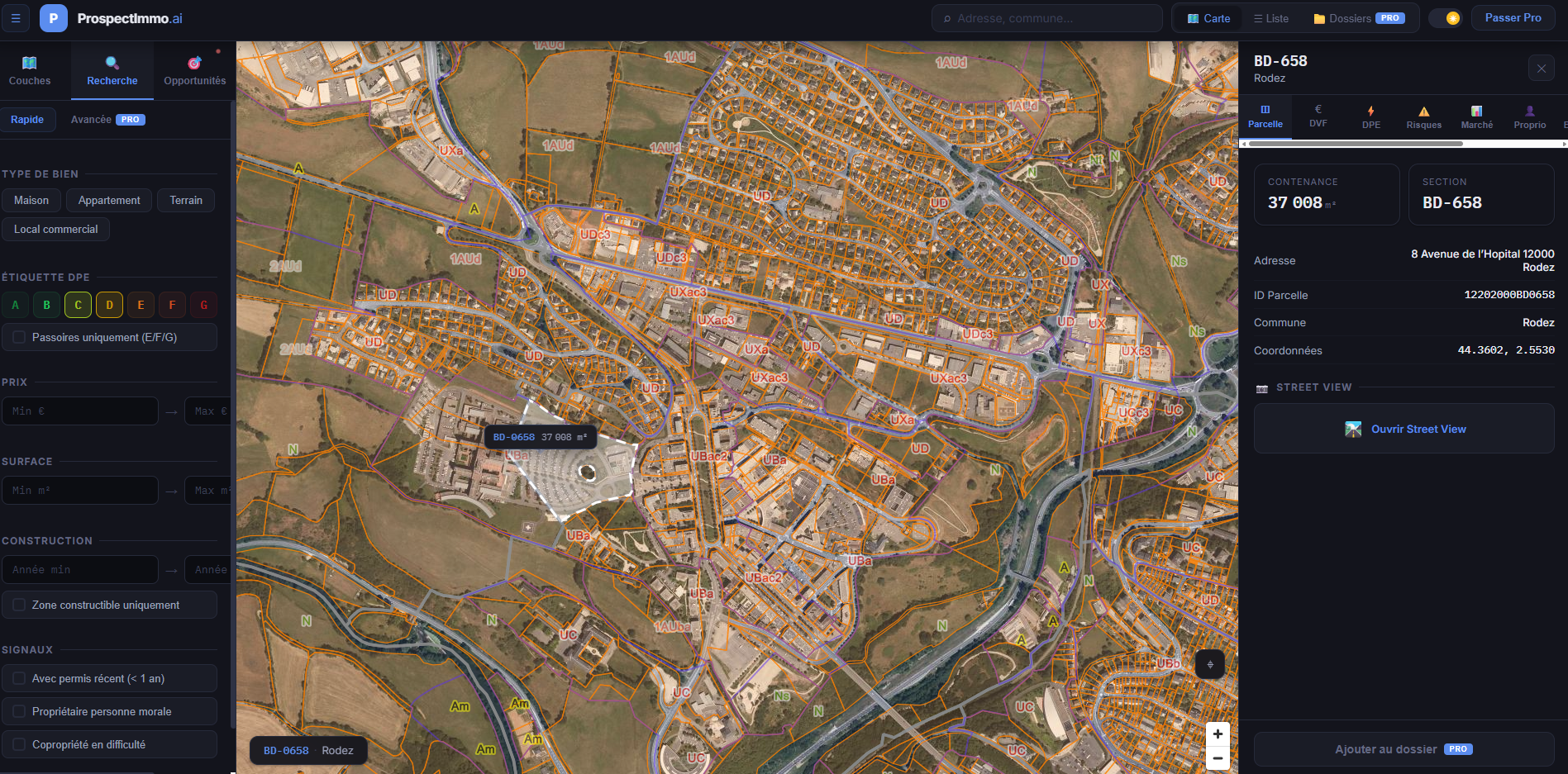Close the BD-658 parcel panel

(x=1541, y=69)
